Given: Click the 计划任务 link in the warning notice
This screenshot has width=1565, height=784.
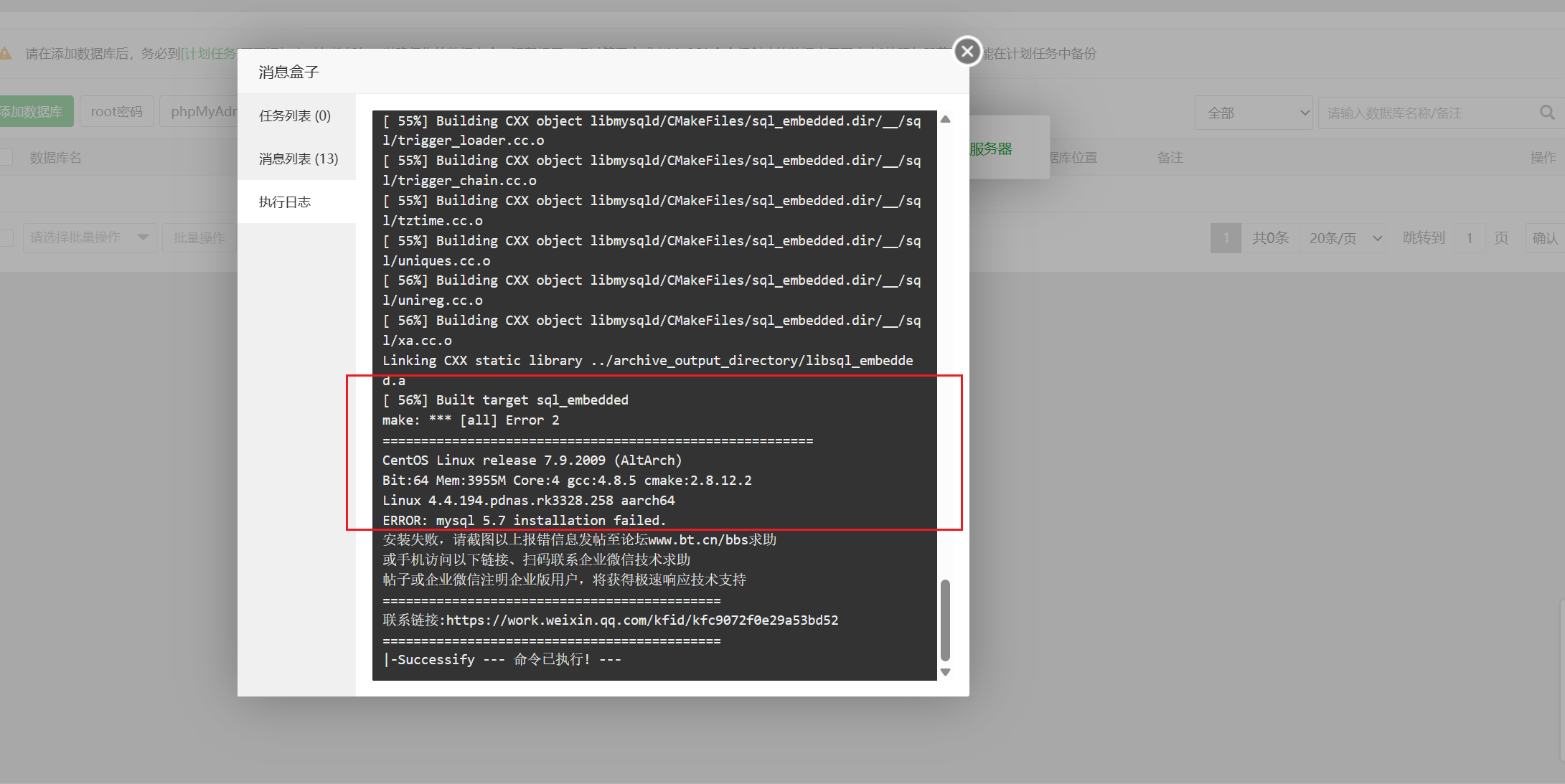Looking at the screenshot, I should coord(210,54).
